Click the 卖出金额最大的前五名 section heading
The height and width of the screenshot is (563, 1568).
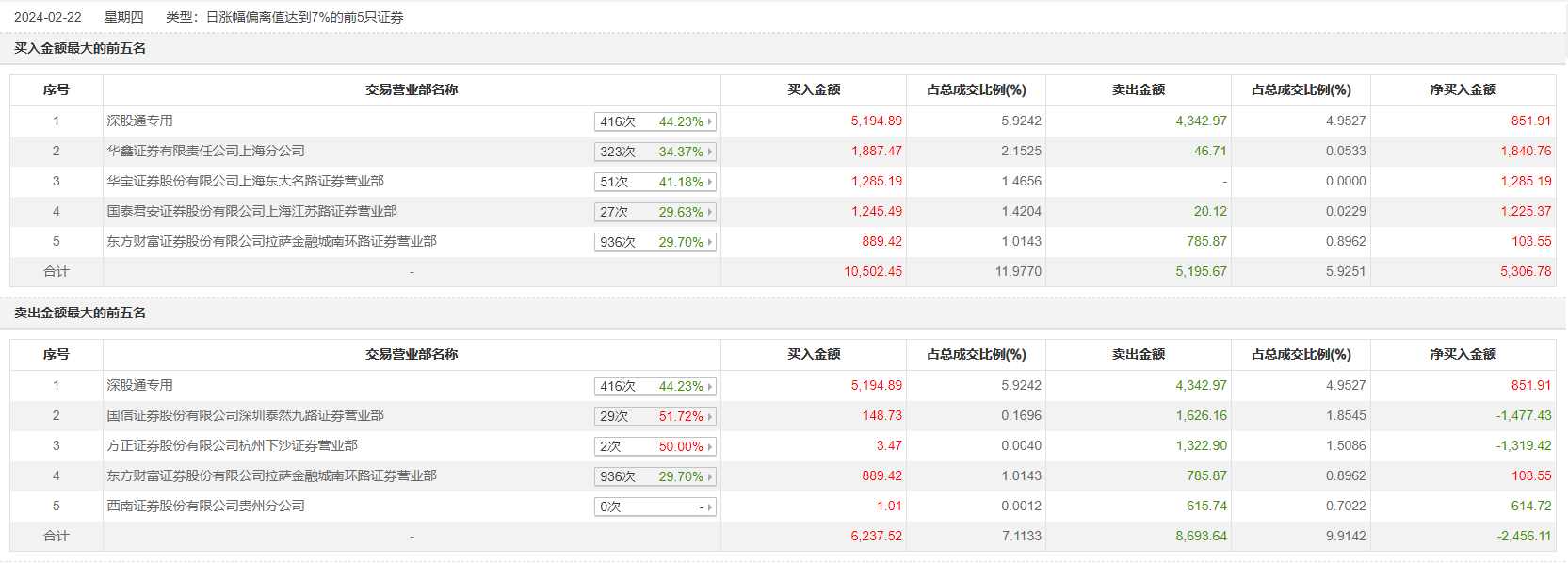[80, 313]
